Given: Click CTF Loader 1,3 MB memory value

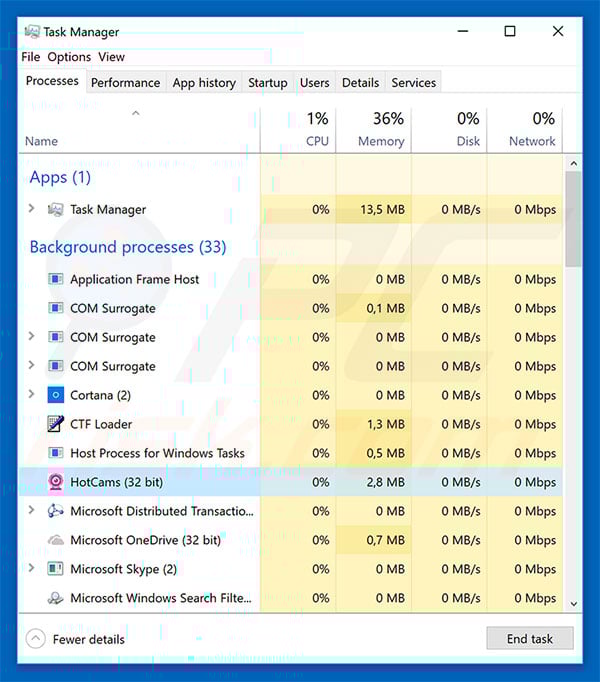Looking at the screenshot, I should tap(385, 424).
